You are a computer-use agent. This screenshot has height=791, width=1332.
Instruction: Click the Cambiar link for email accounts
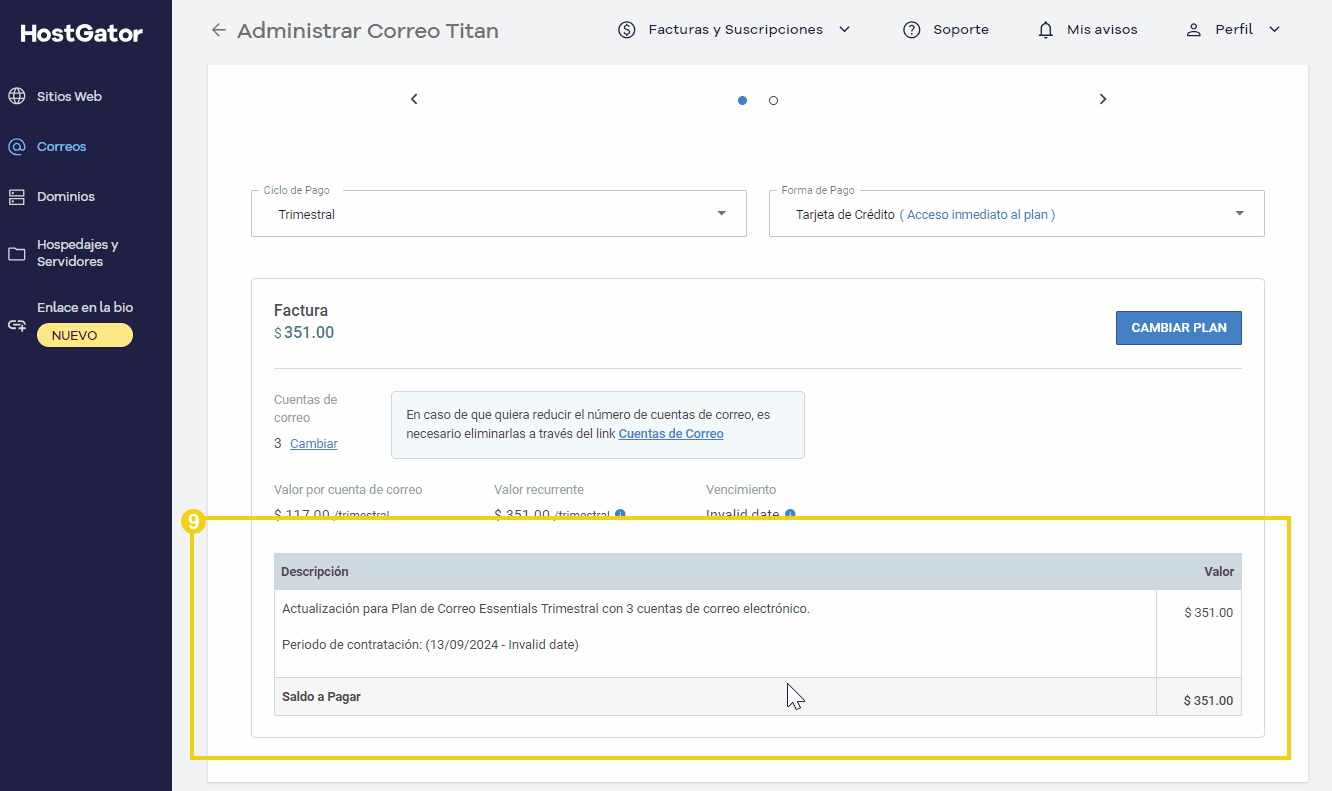[x=314, y=443]
